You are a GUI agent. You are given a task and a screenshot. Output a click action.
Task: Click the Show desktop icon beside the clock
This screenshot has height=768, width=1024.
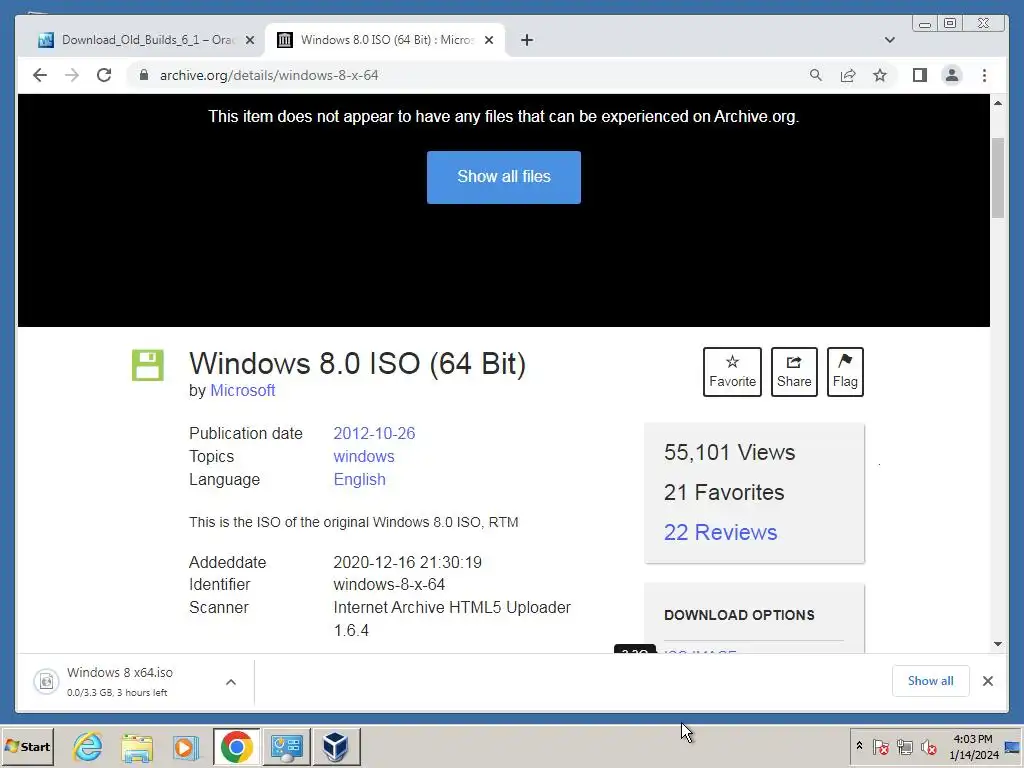coord(1012,746)
